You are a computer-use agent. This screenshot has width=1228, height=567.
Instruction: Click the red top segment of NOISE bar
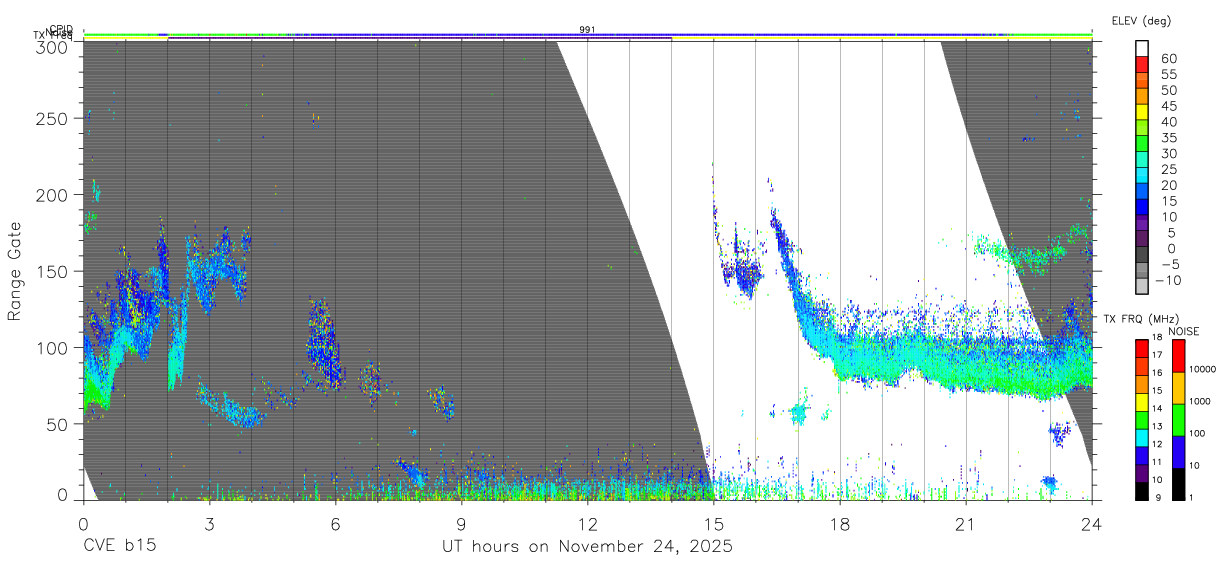click(1177, 356)
